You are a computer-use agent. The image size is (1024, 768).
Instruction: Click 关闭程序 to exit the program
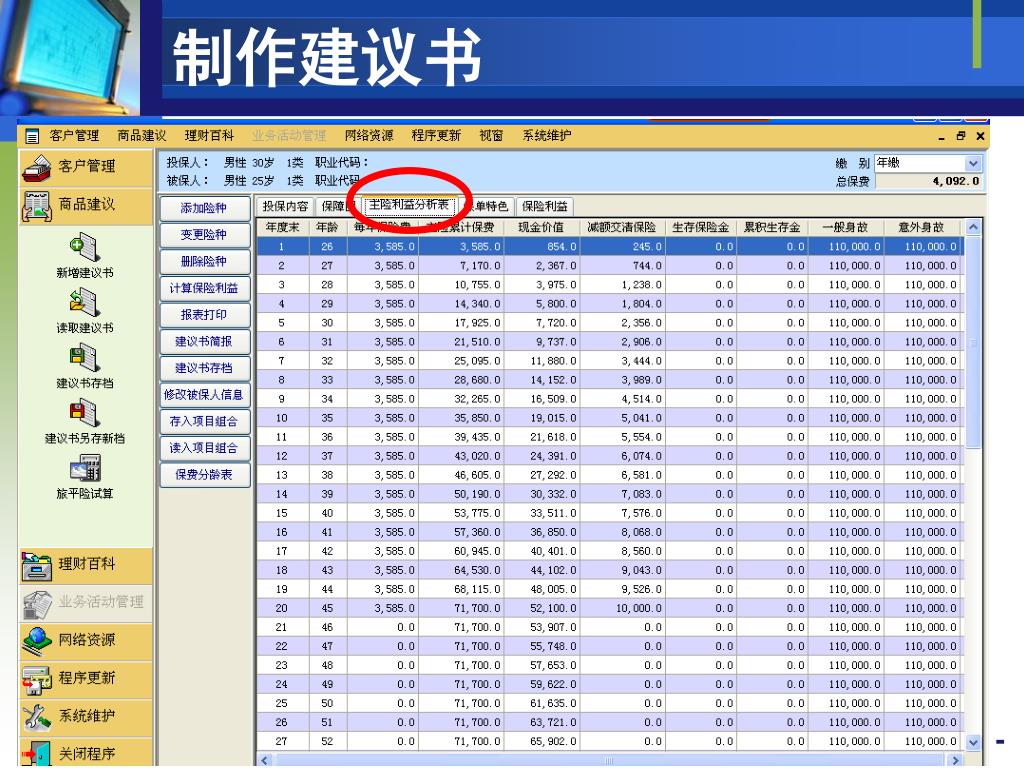86,753
